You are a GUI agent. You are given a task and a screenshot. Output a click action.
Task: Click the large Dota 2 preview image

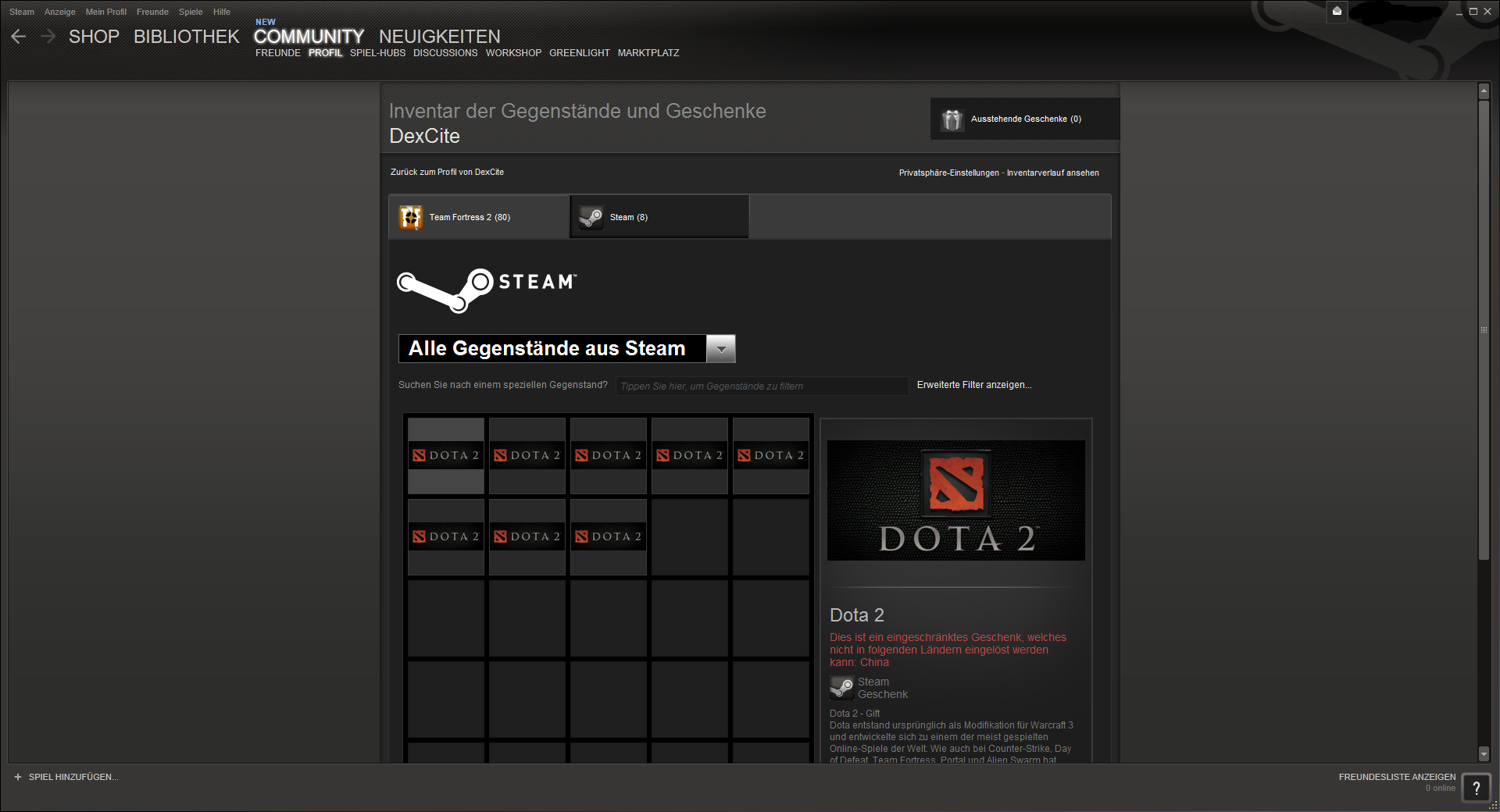pos(956,500)
